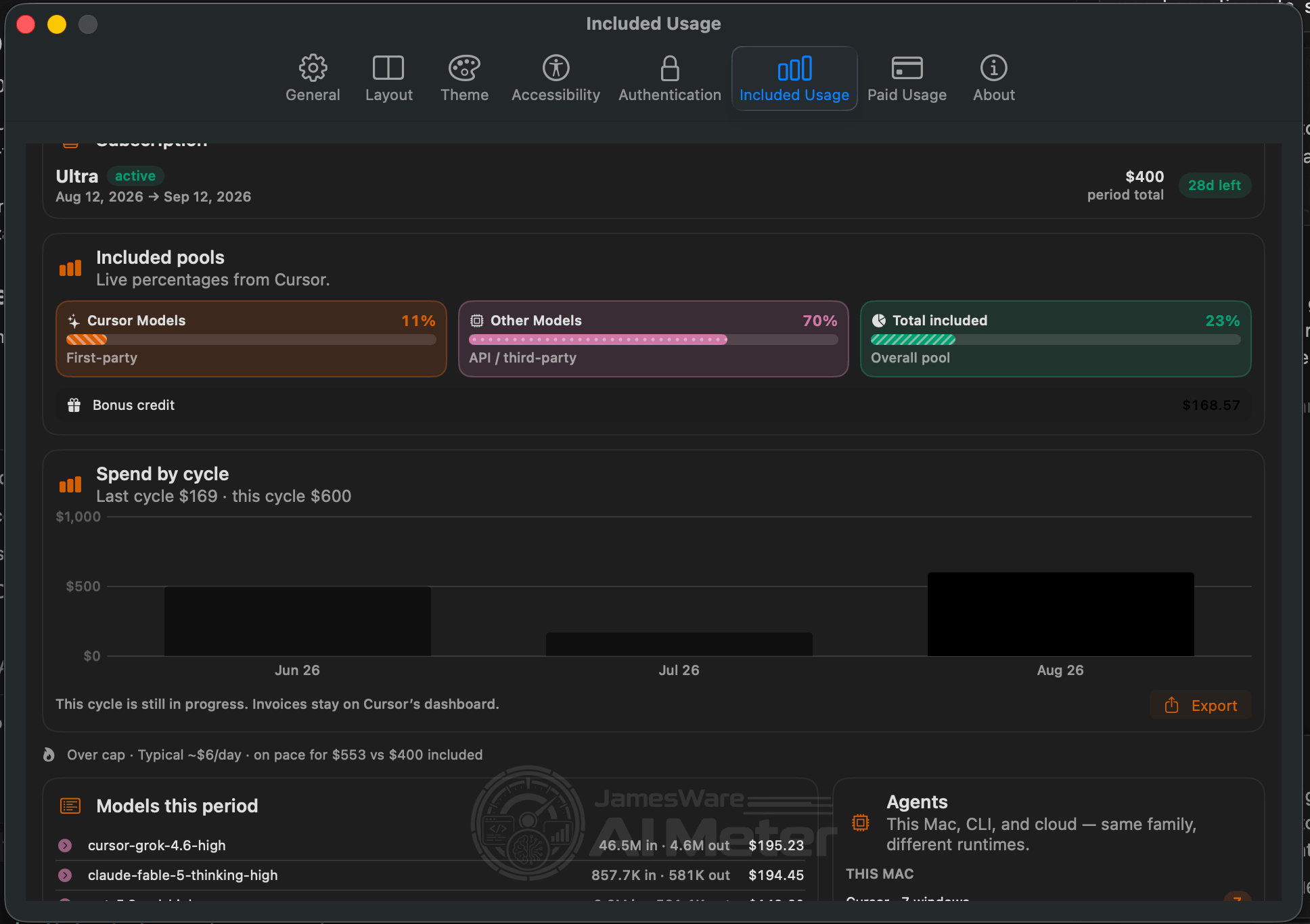The image size is (1310, 924).
Task: Minimize the Included Usage window
Action: pos(57,24)
